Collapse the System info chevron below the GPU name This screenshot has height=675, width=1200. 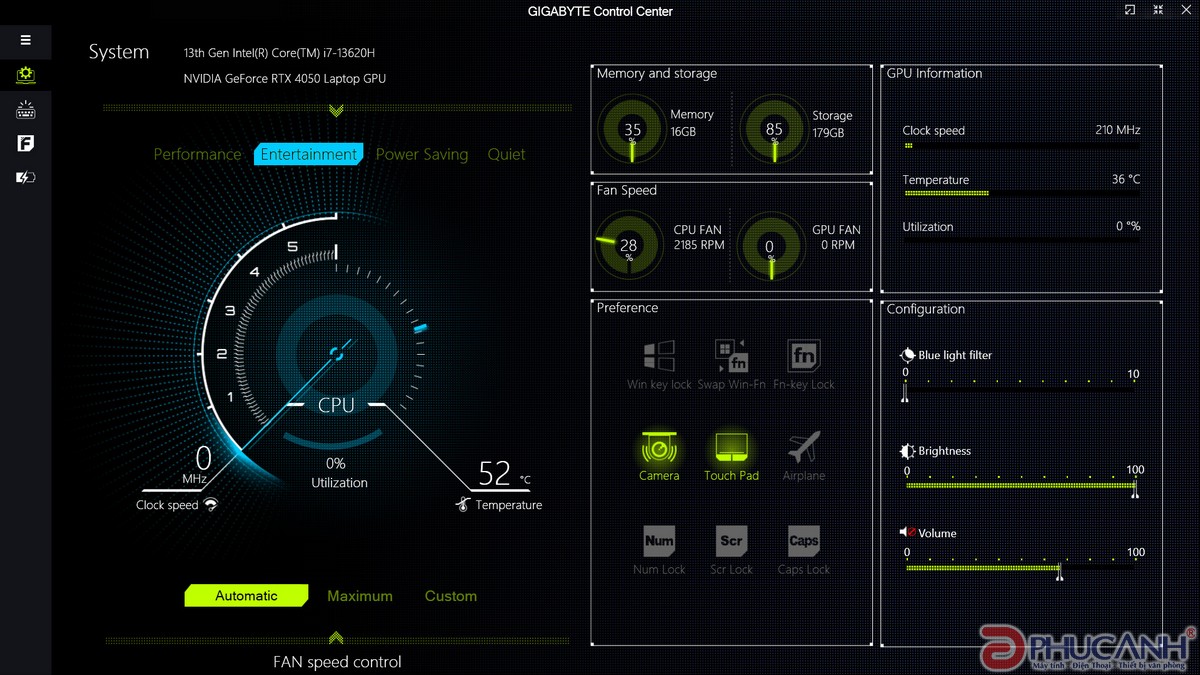click(336, 110)
